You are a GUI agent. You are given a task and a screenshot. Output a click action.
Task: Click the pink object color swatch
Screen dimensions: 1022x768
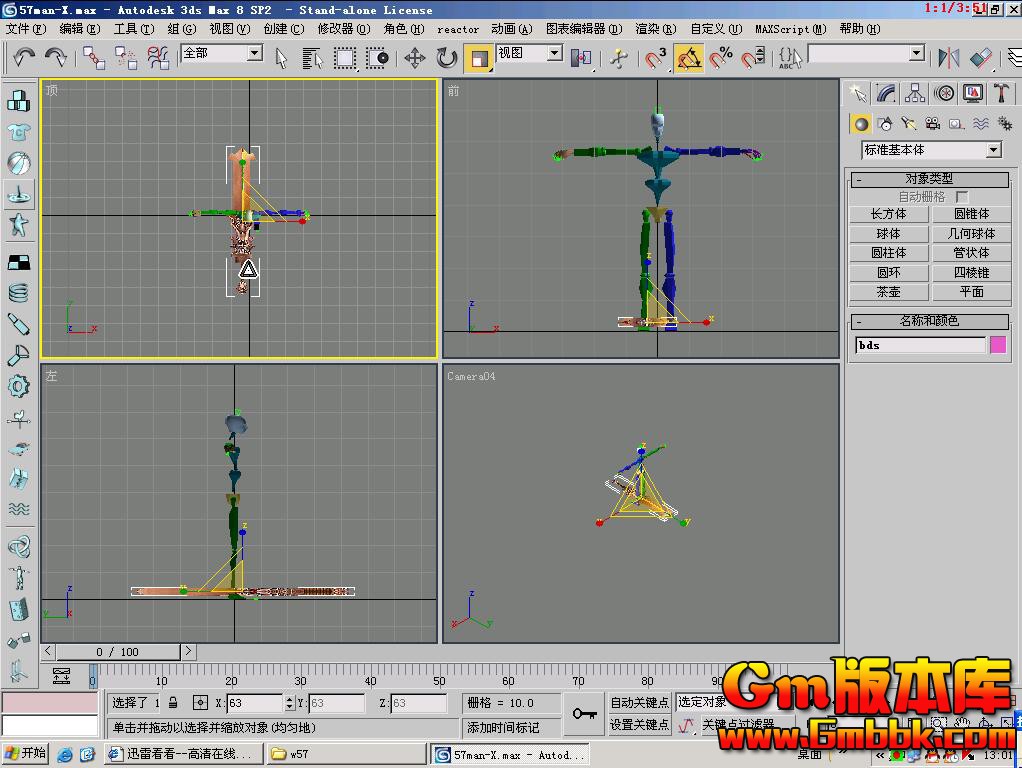997,345
